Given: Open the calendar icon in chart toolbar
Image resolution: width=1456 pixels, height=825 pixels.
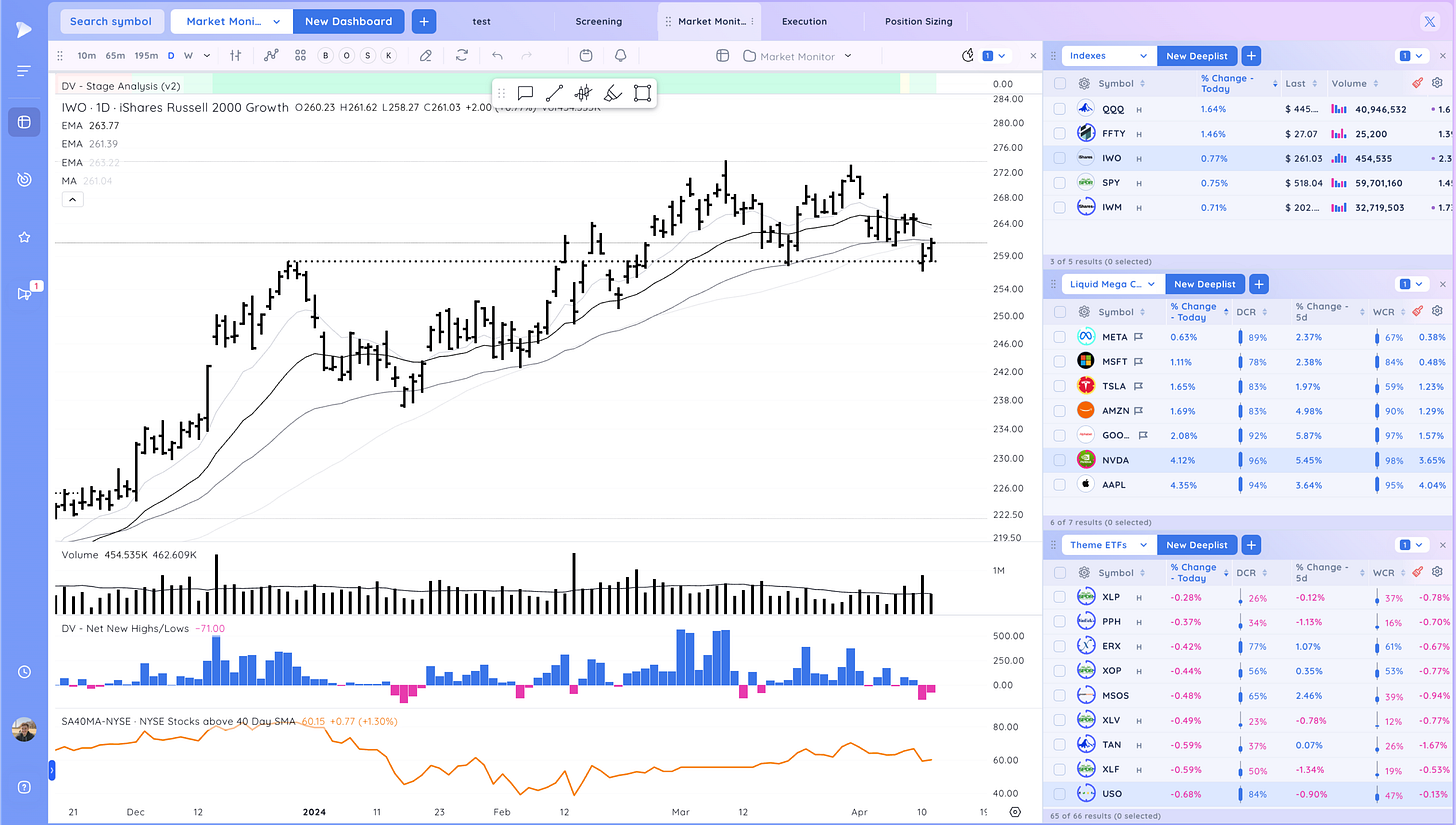Looking at the screenshot, I should coord(586,56).
